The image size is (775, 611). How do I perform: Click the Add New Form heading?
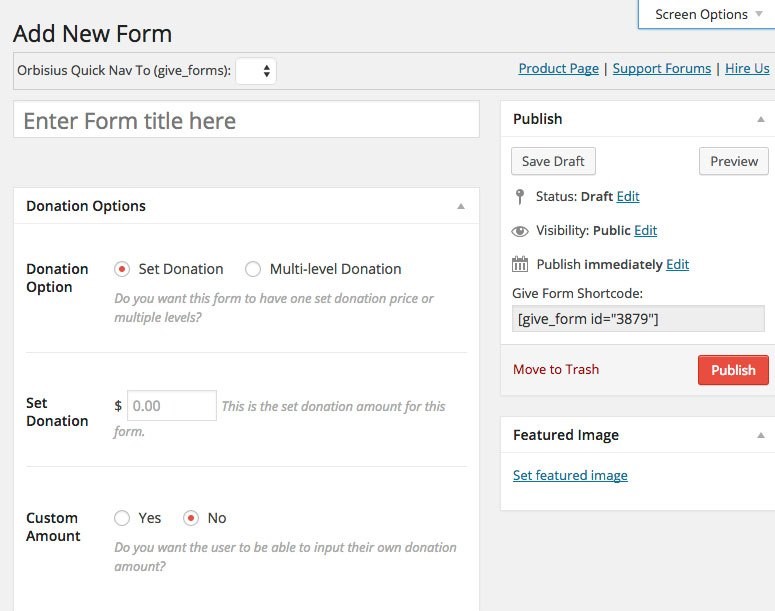[x=92, y=34]
